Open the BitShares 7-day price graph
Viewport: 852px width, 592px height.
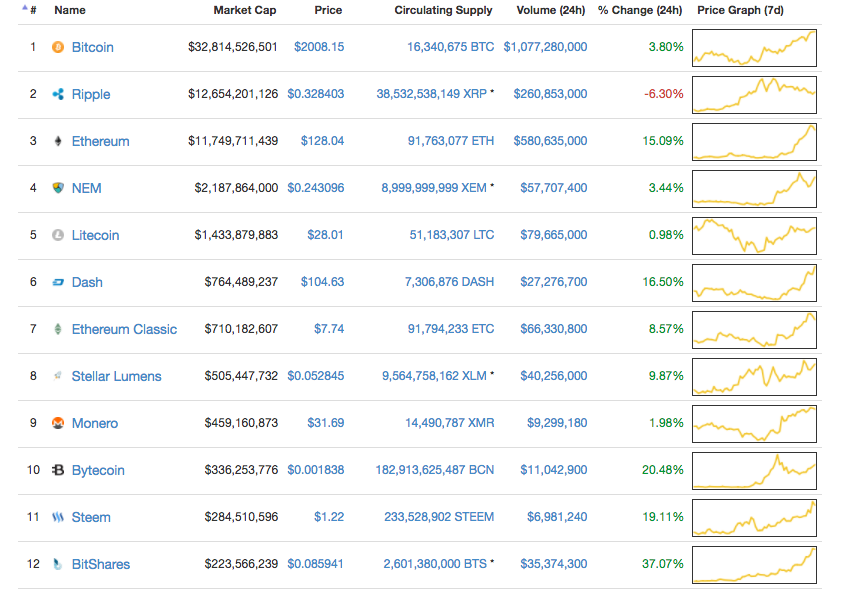[x=754, y=565]
